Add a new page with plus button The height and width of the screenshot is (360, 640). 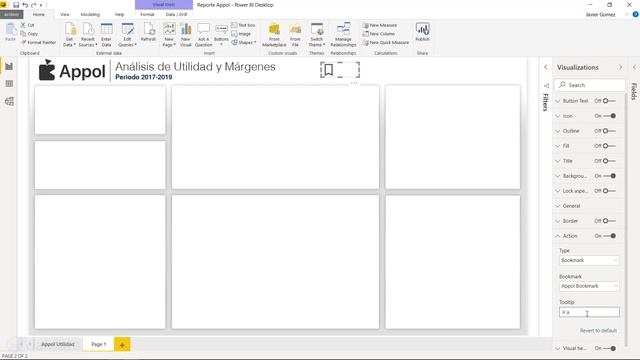point(122,345)
